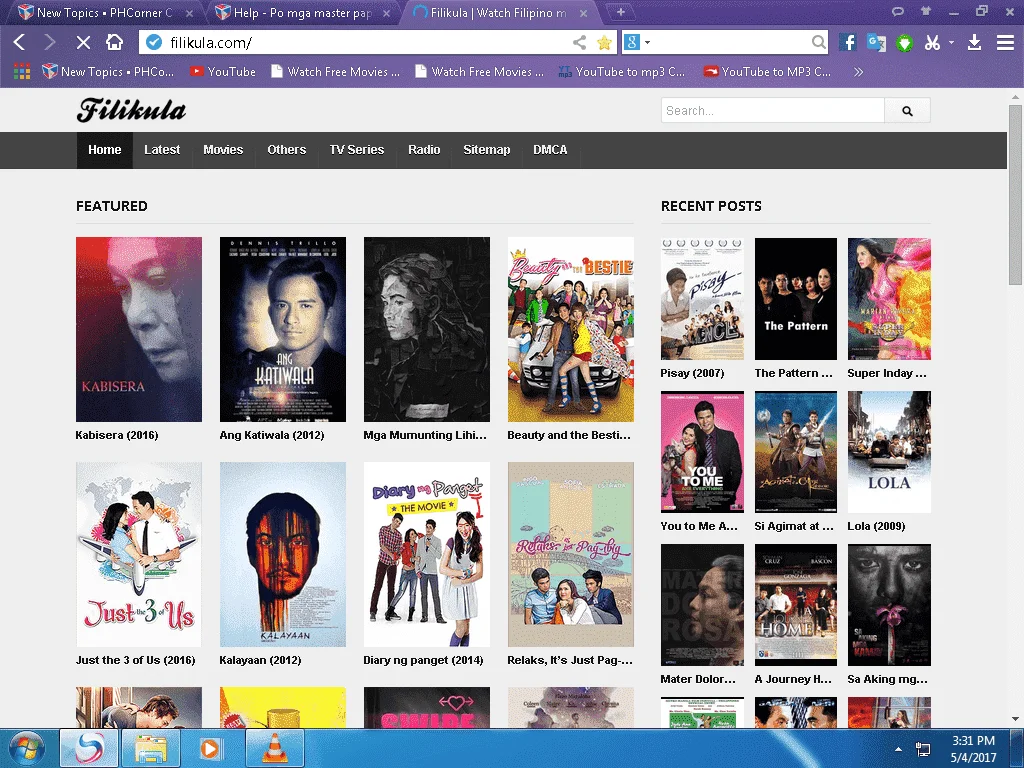Viewport: 1024px width, 768px height.
Task: Click the feedback speech bubble icon in the title bar
Action: pyautogui.click(x=898, y=11)
